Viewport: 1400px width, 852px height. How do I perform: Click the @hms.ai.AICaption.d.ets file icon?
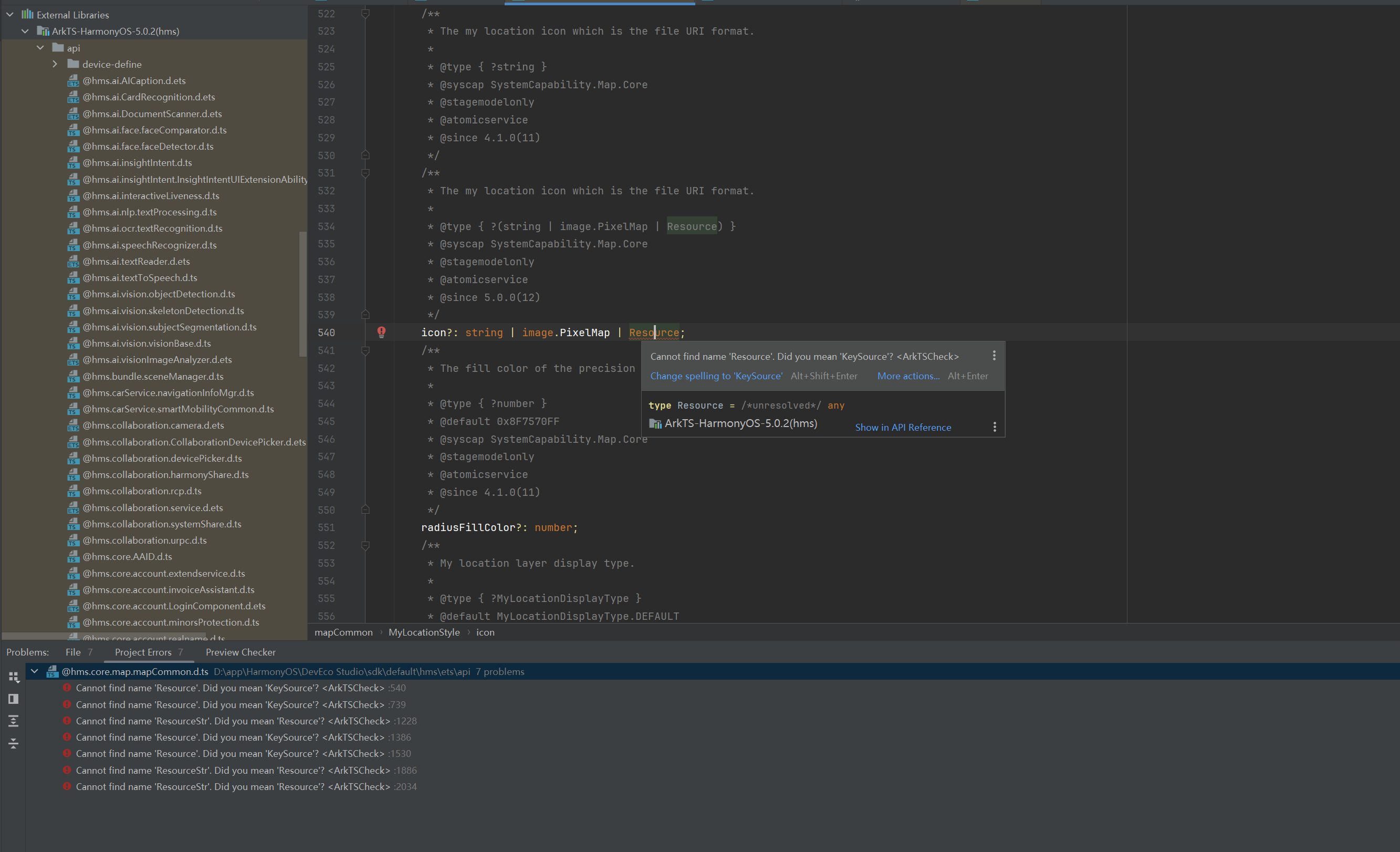coord(72,81)
